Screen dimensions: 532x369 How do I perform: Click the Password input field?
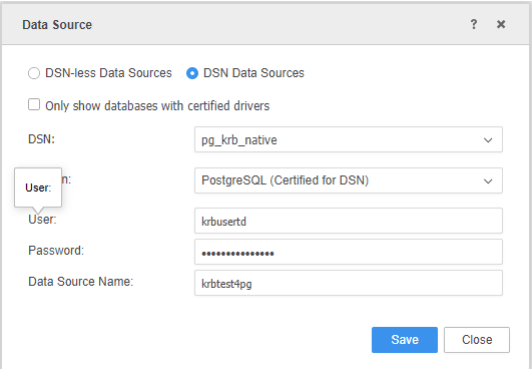point(348,252)
